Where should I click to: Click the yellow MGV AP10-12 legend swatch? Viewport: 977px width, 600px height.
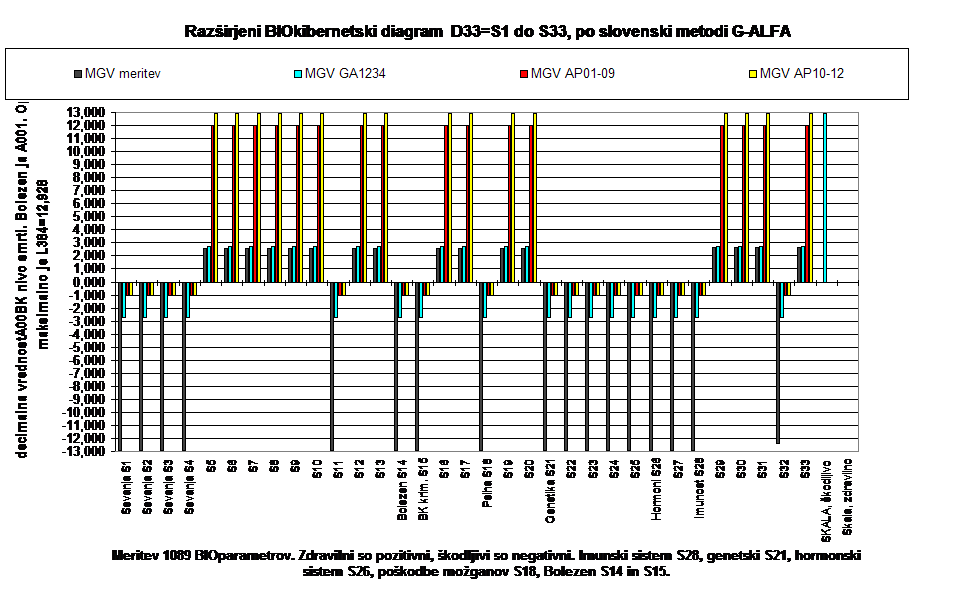(x=753, y=74)
